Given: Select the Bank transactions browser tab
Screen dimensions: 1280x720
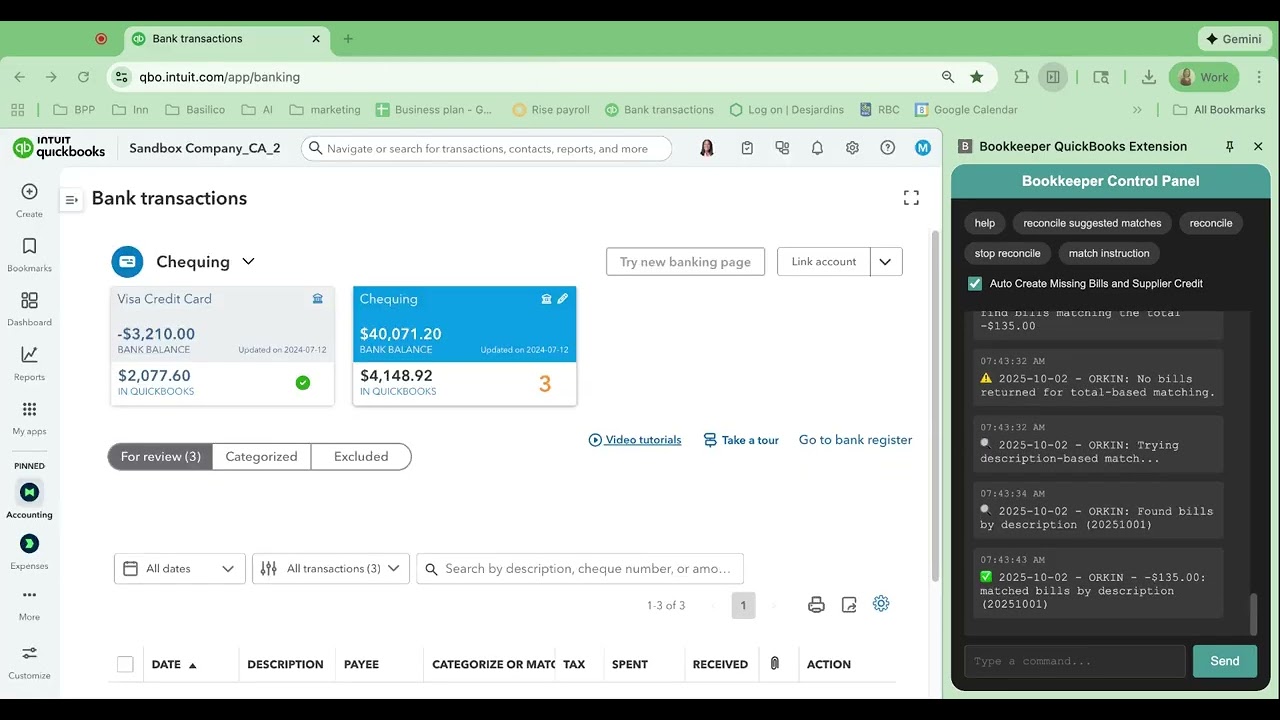Looking at the screenshot, I should [228, 39].
